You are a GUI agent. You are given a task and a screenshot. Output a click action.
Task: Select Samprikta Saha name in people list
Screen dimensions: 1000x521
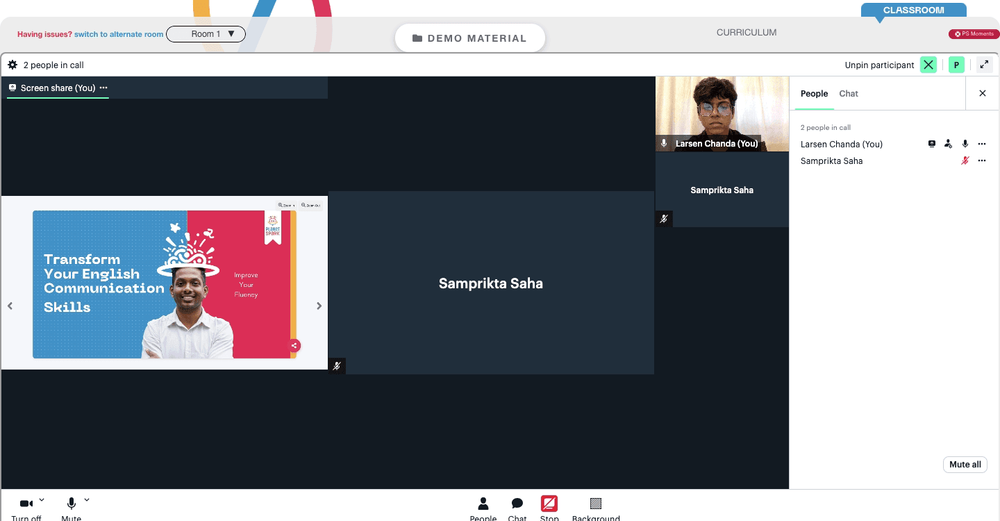click(831, 161)
